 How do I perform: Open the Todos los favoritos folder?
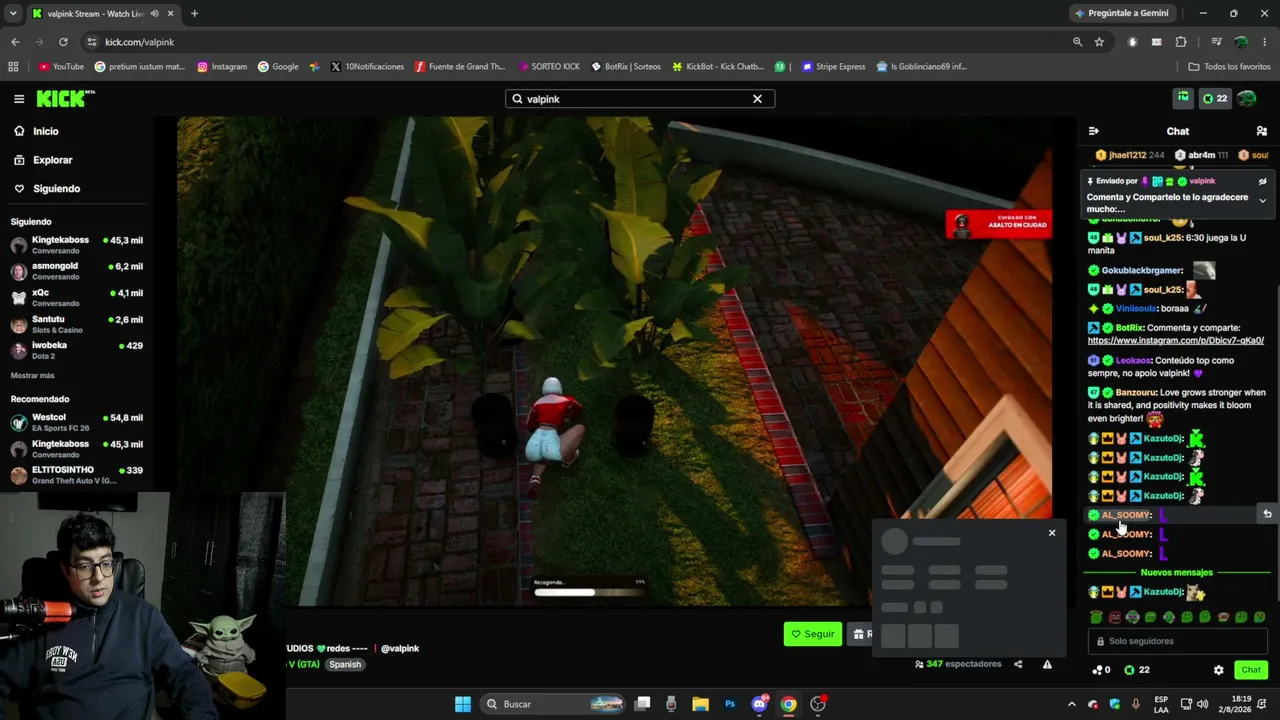1229,67
